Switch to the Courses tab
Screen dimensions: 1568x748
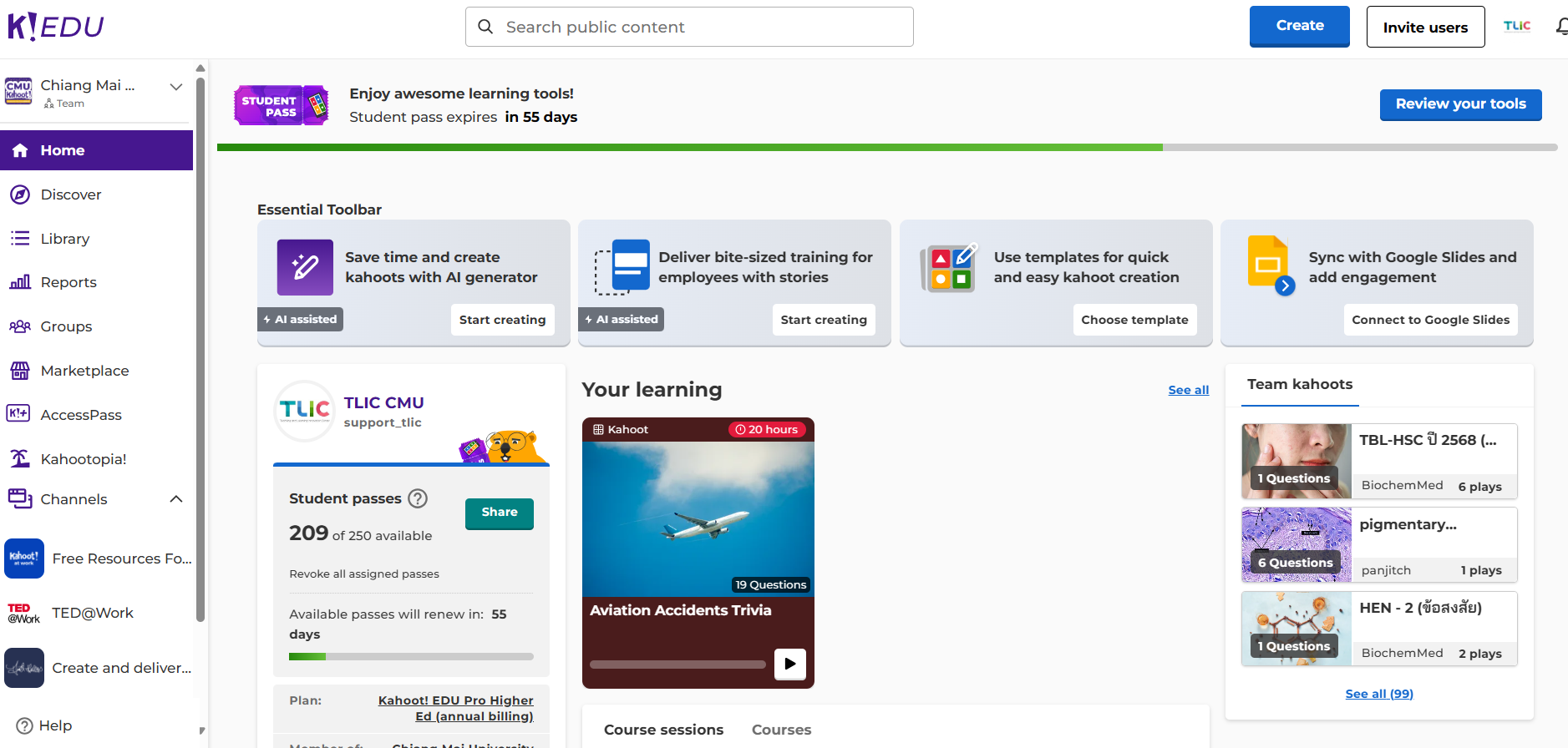781,730
